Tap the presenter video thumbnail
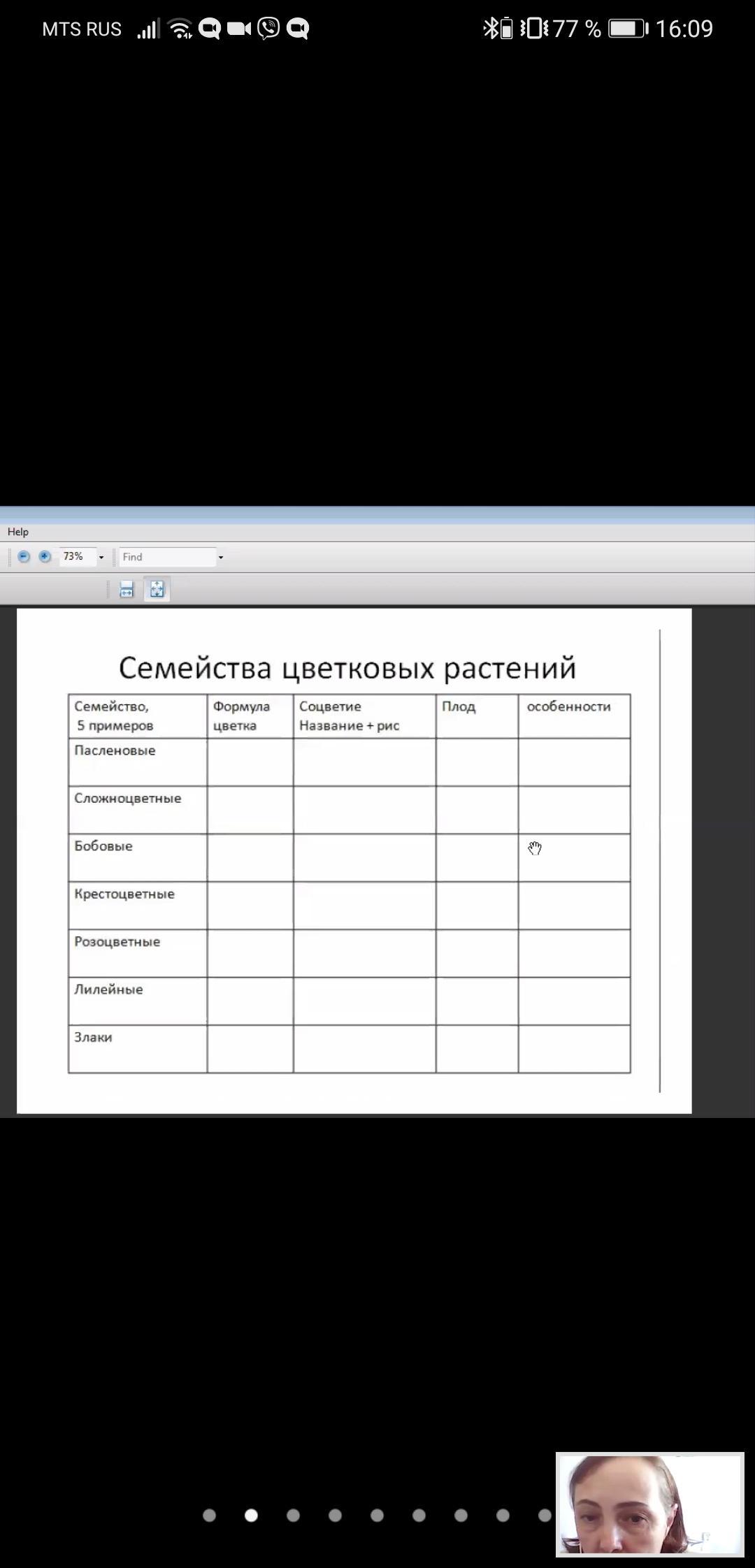Screen dimensions: 755x1568 pos(649,1505)
